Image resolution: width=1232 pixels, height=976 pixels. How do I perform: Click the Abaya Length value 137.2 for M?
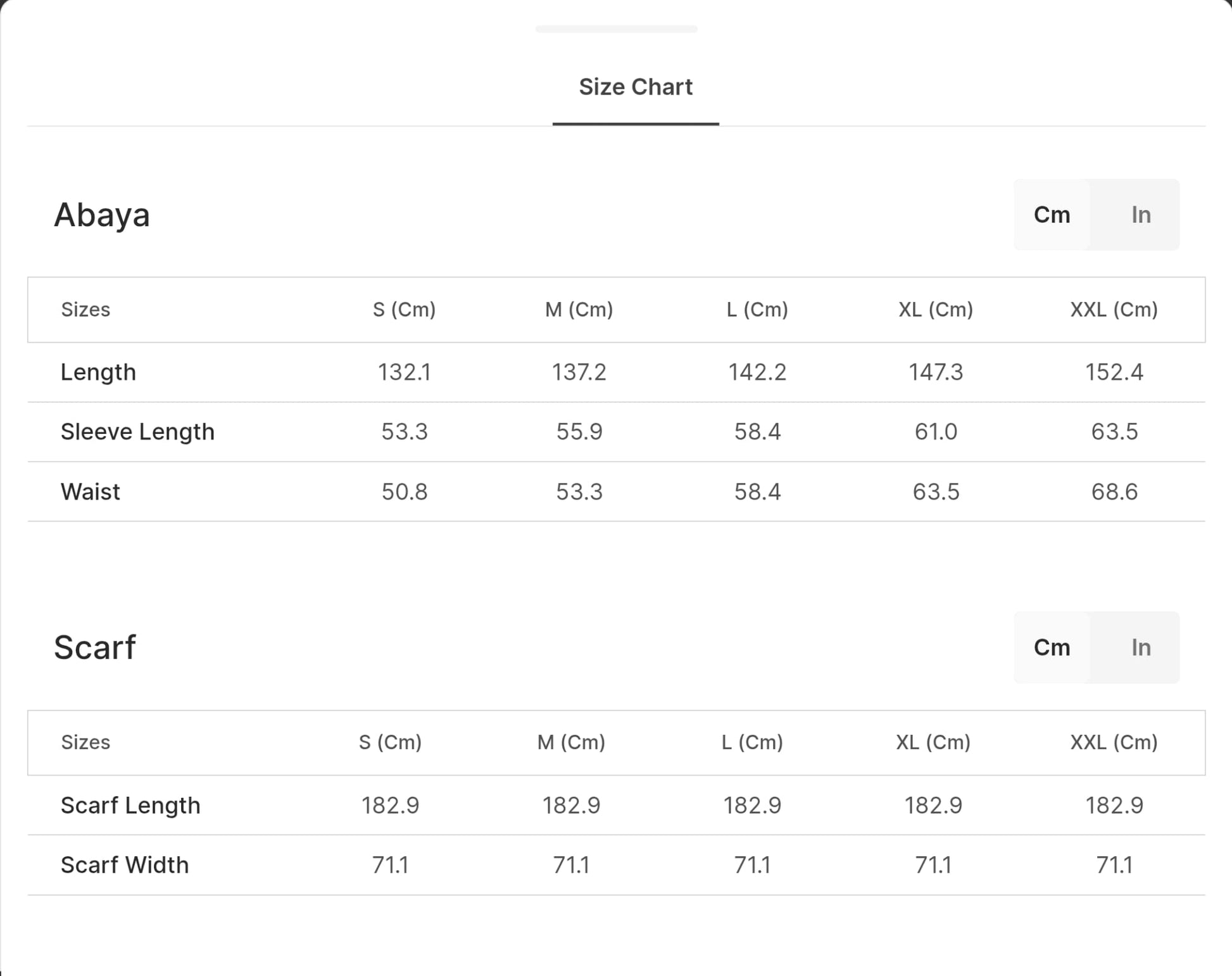coord(579,372)
